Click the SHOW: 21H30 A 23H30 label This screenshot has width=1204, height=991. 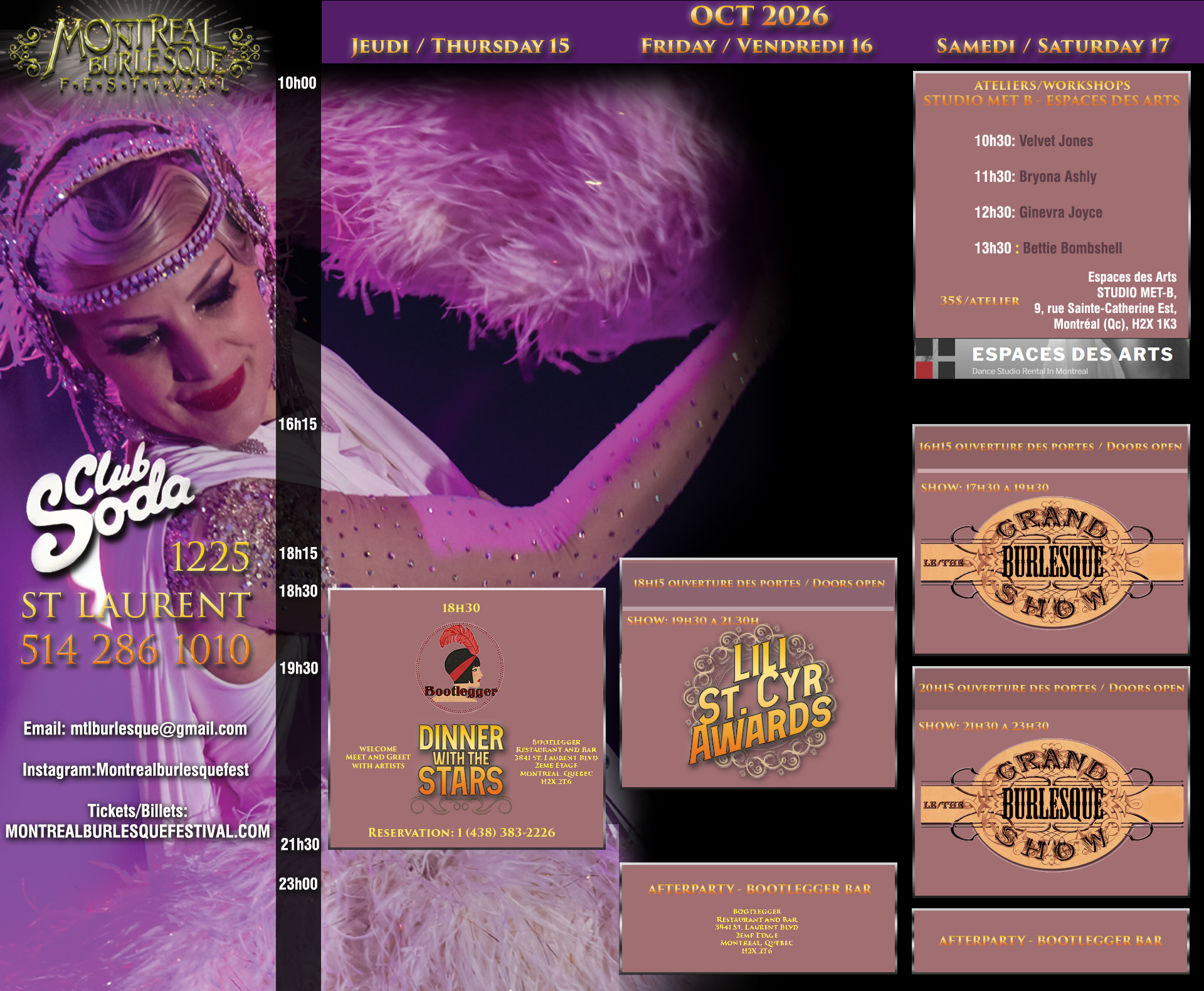point(983,726)
